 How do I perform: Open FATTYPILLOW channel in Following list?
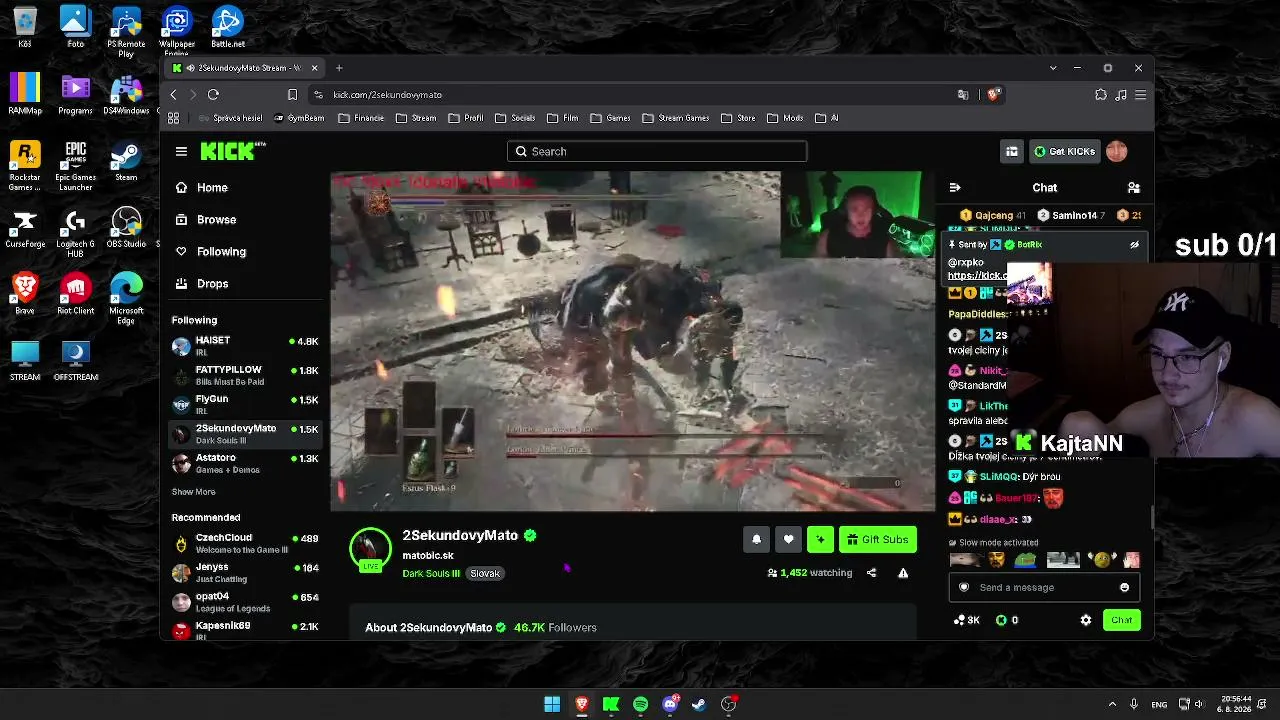(x=245, y=375)
